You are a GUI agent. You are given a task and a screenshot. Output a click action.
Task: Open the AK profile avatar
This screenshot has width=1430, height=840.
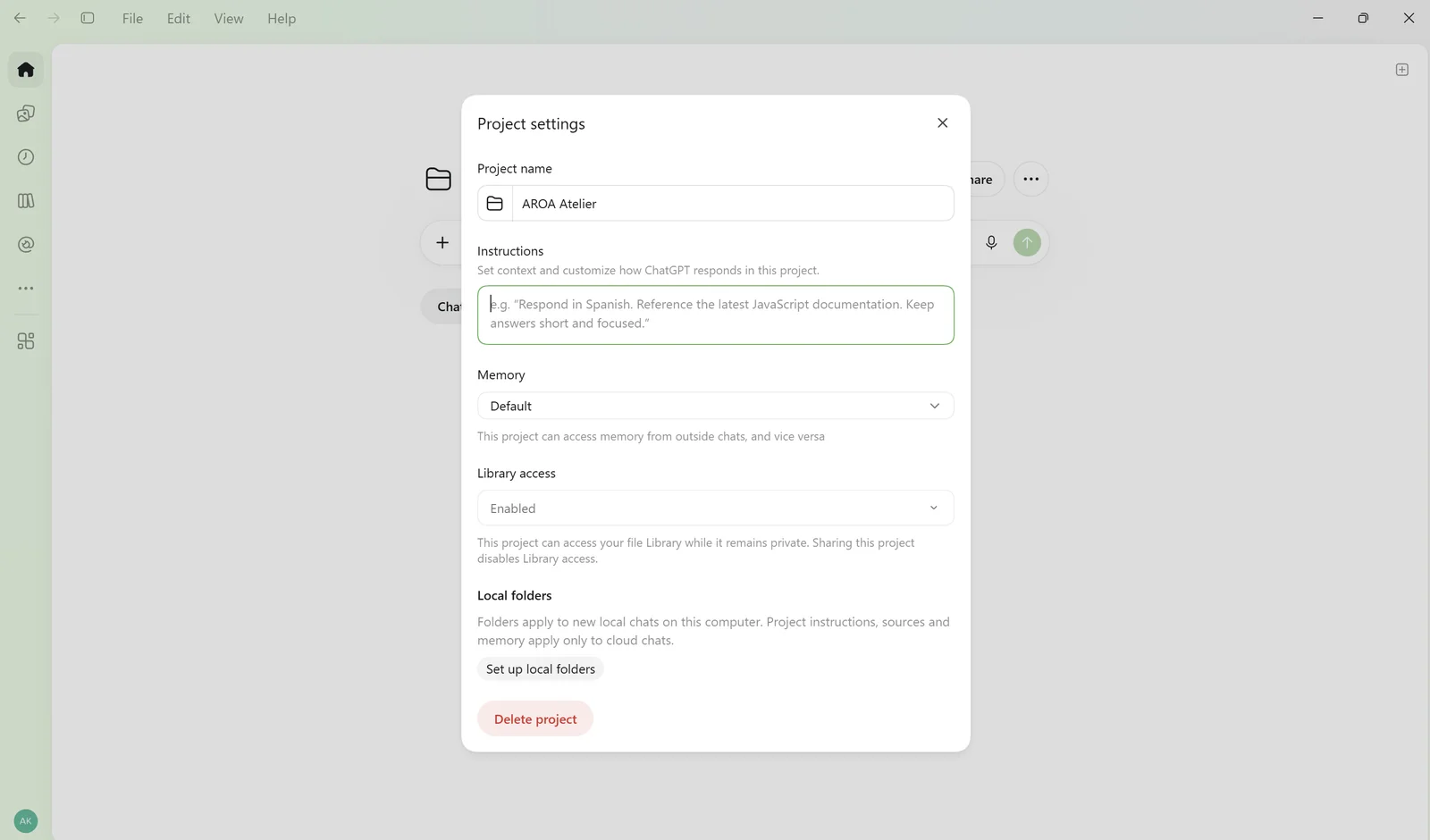tap(26, 821)
